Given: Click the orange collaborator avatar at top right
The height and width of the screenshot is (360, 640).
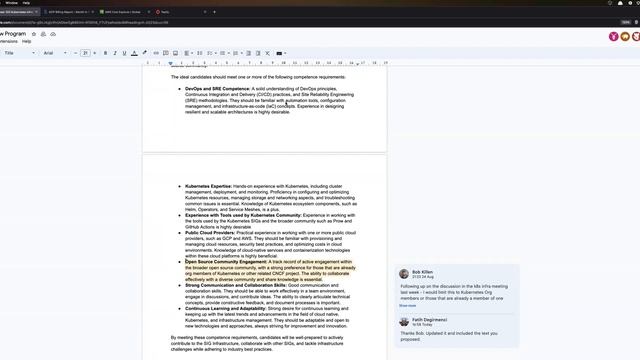Looking at the screenshot, I should (x=625, y=36).
